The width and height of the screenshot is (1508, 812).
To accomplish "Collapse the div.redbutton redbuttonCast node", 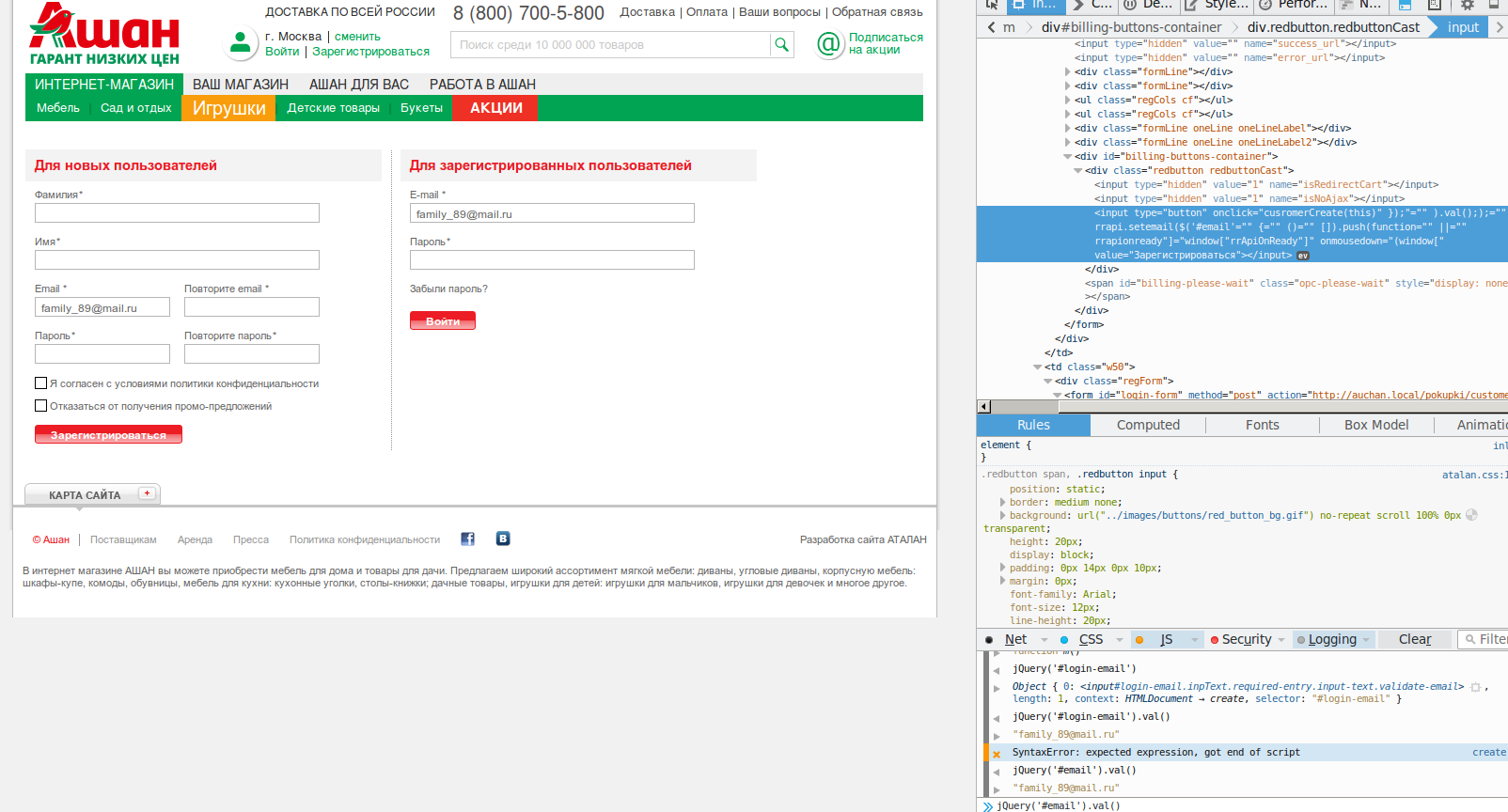I will 1077,171.
